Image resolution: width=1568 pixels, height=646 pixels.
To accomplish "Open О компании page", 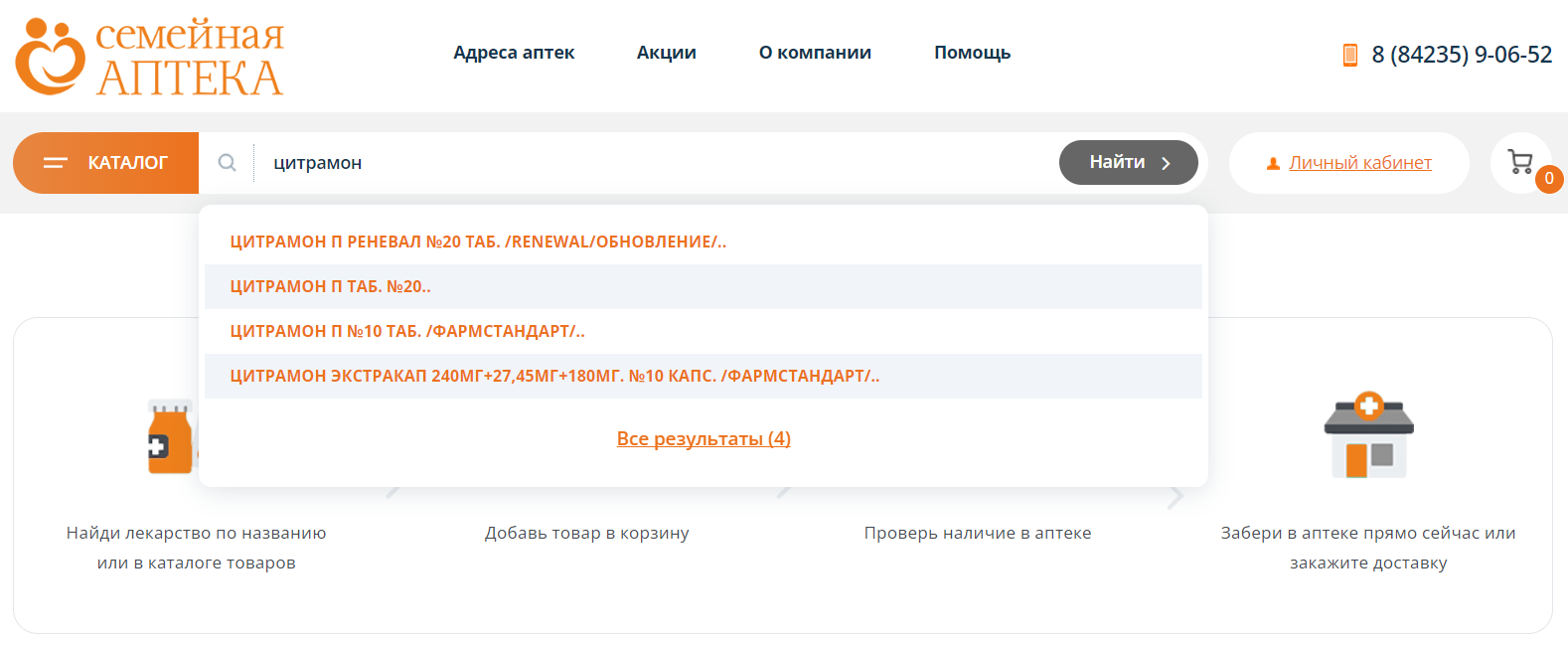I will pyautogui.click(x=815, y=53).
